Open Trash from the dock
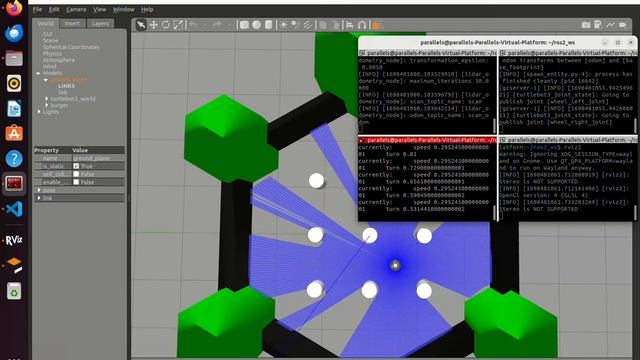Viewport: 640px width, 360px height. point(14,291)
